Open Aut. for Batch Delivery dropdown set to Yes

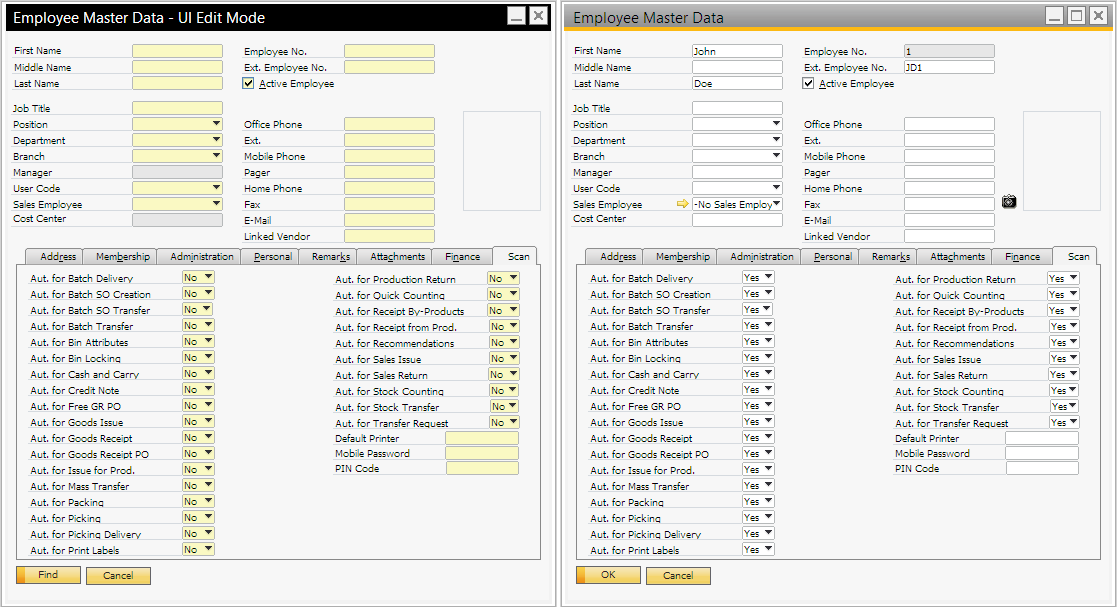pos(767,278)
